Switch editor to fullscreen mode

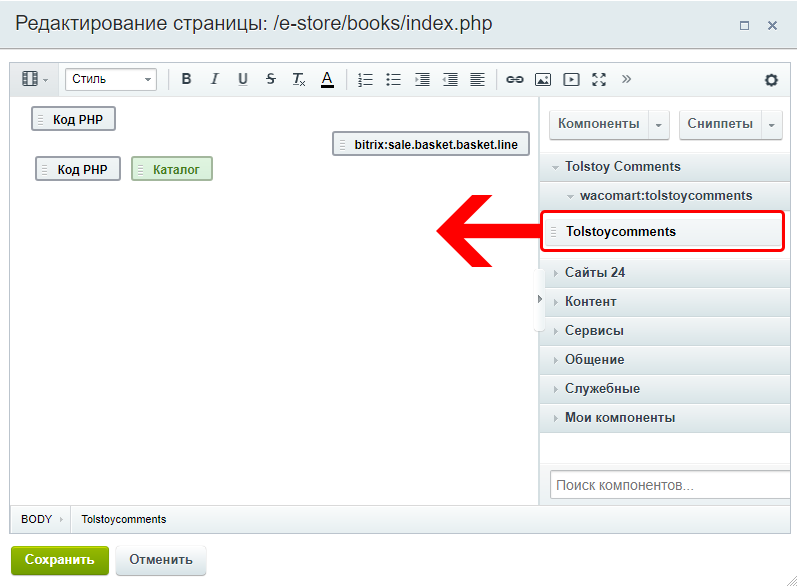click(599, 79)
